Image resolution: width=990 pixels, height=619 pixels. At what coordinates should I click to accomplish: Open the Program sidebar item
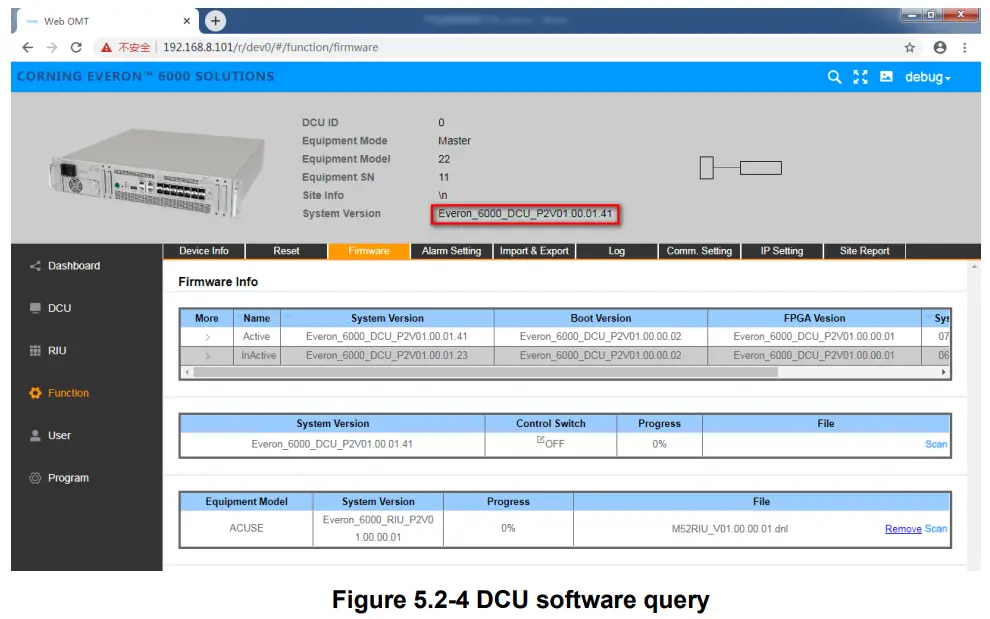pyautogui.click(x=68, y=478)
